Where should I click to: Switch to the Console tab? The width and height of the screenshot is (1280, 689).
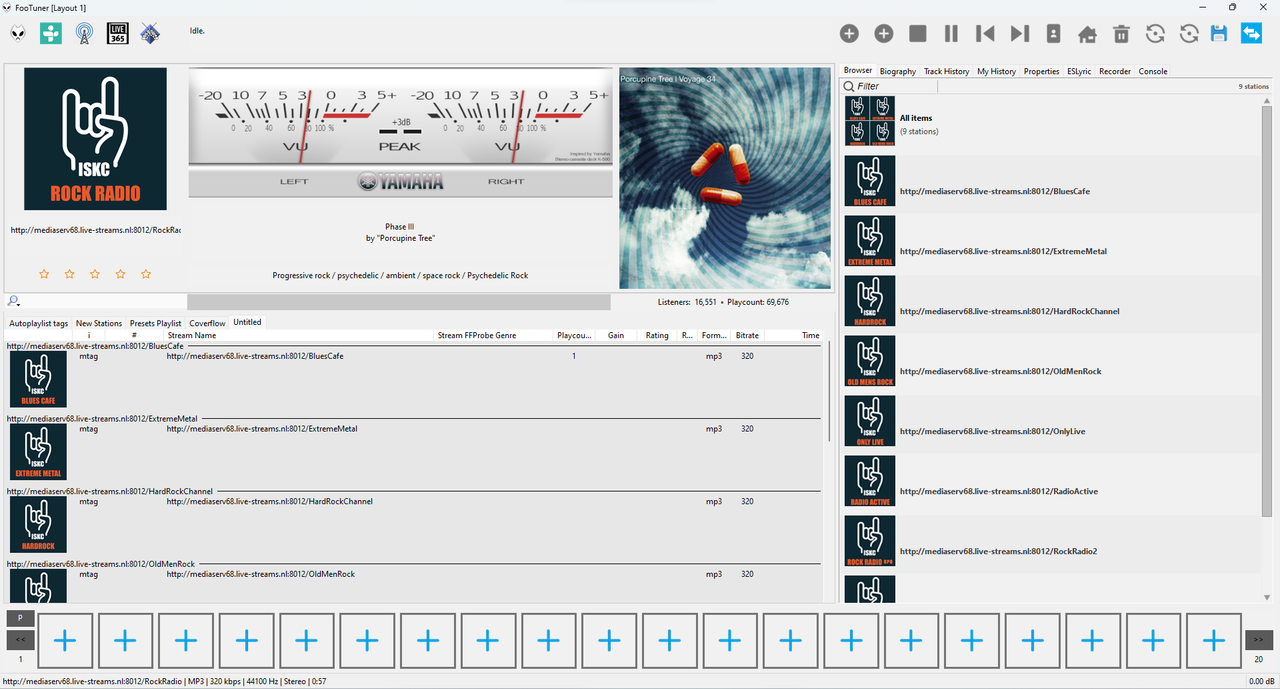click(1153, 71)
